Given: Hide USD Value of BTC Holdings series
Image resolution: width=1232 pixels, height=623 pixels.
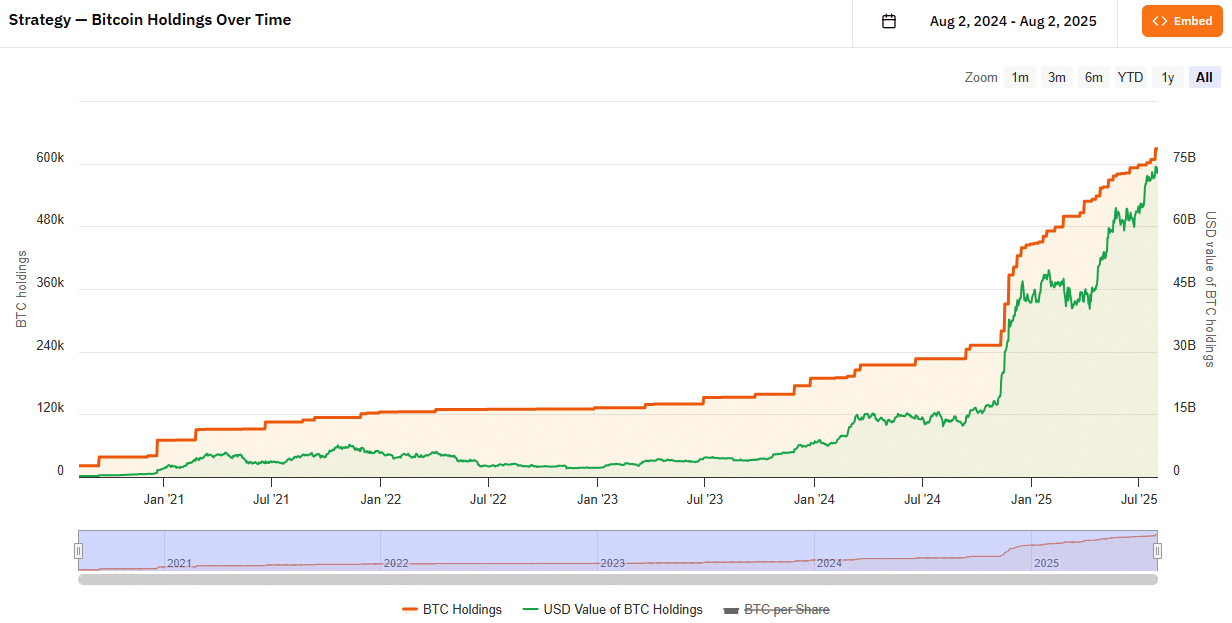Looking at the screenshot, I should (x=623, y=609).
